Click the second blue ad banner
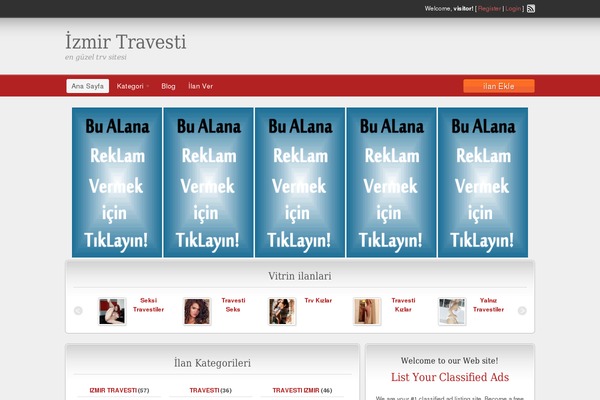This screenshot has width=600, height=400. tap(209, 182)
